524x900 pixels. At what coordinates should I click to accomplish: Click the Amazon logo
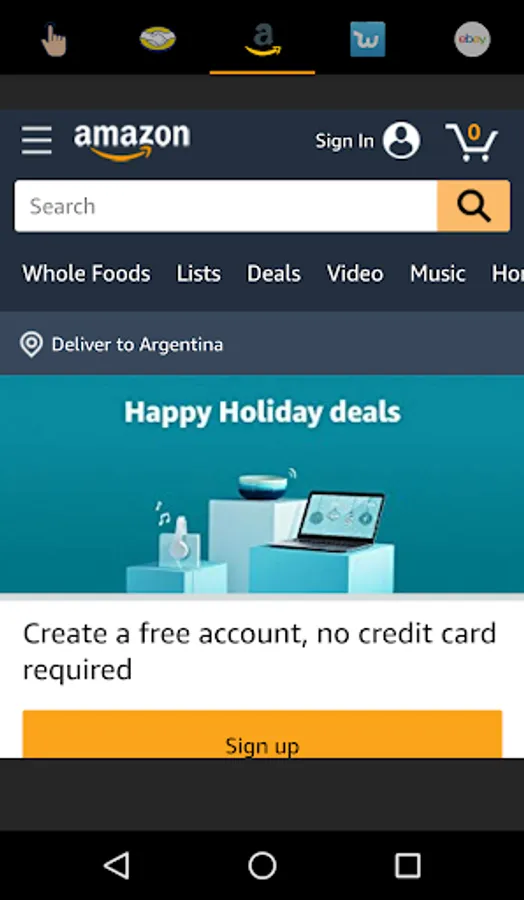coord(132,141)
